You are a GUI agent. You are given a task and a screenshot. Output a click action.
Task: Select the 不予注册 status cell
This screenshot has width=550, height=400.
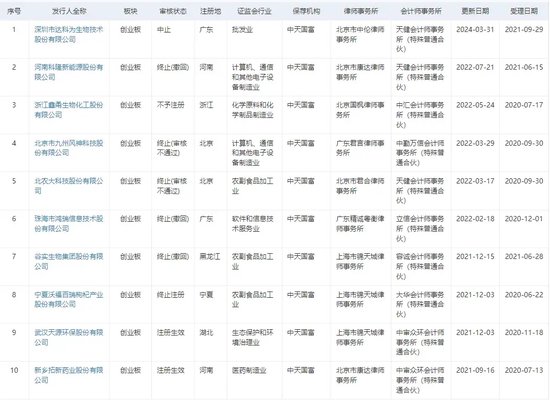(x=170, y=105)
